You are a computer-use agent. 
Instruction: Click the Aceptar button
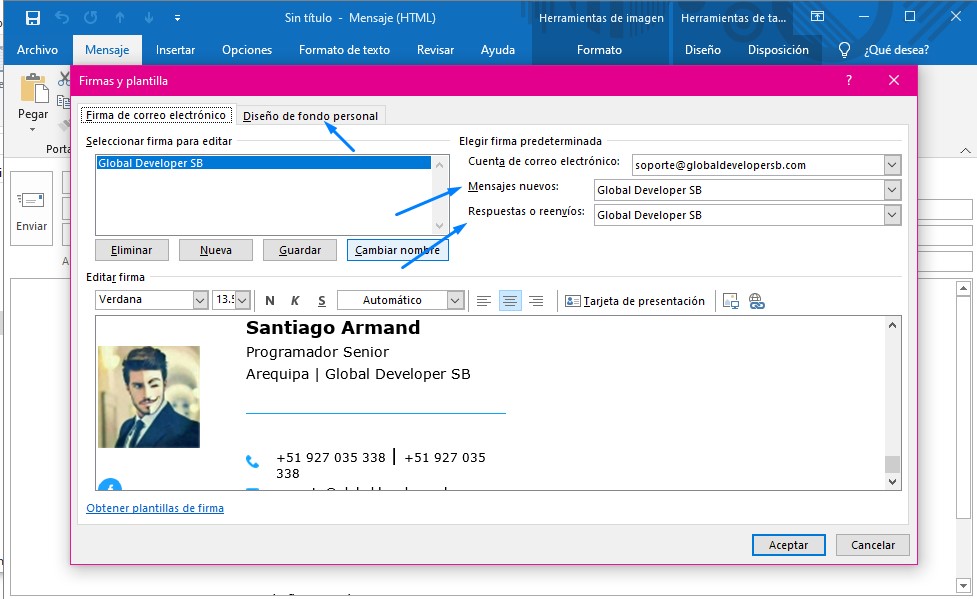[788, 545]
